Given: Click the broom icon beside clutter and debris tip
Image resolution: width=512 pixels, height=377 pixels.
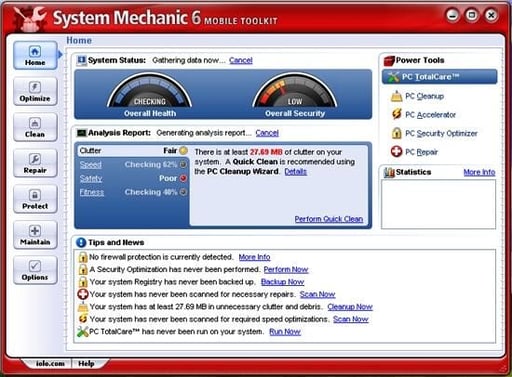Looking at the screenshot, I should (x=83, y=307).
